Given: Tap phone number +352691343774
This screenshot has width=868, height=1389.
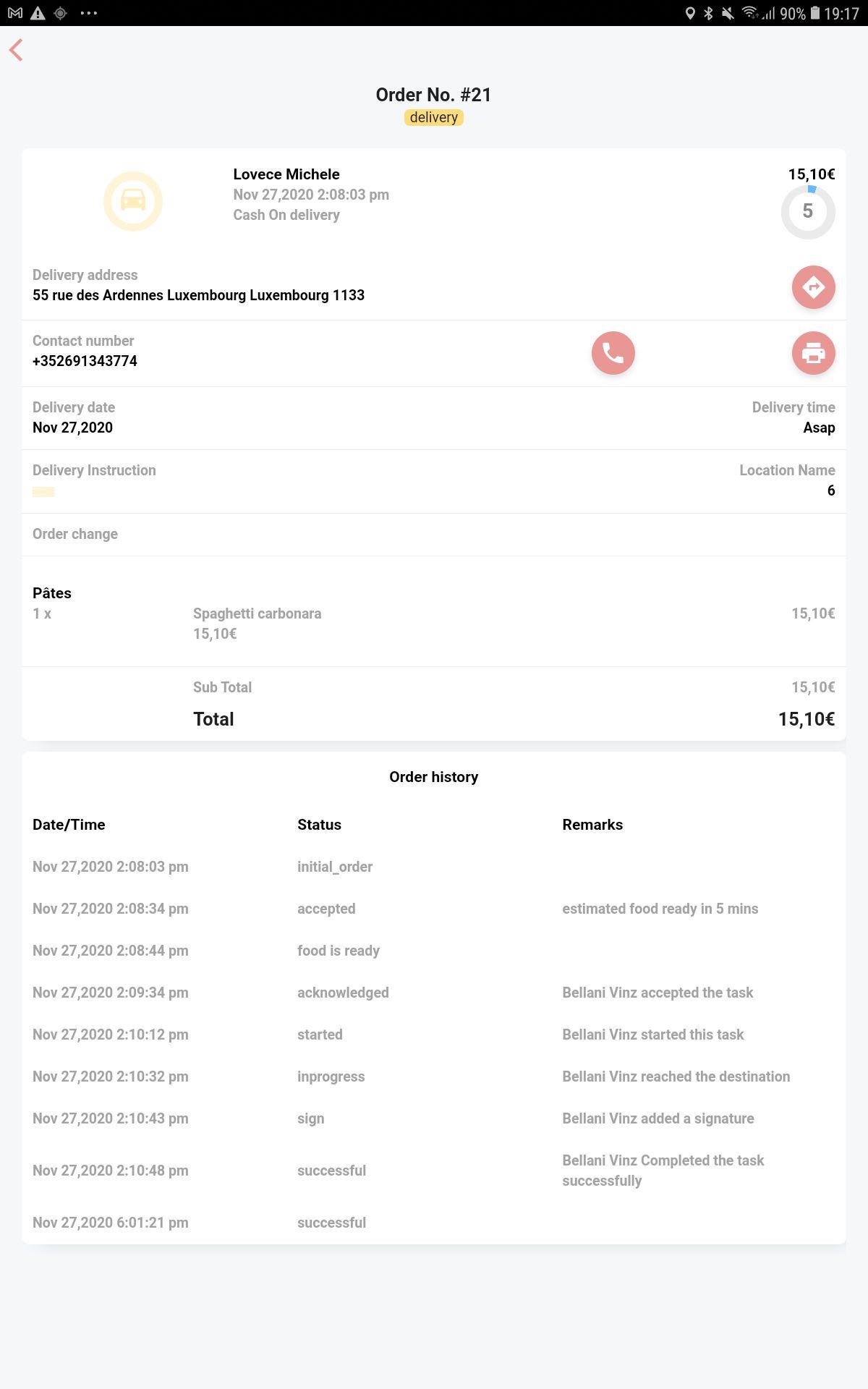Looking at the screenshot, I should (85, 361).
